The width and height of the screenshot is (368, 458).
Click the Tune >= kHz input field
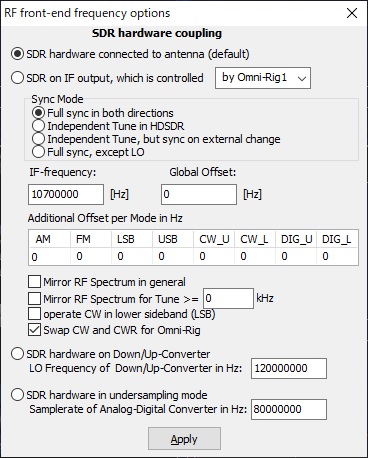tap(228, 298)
